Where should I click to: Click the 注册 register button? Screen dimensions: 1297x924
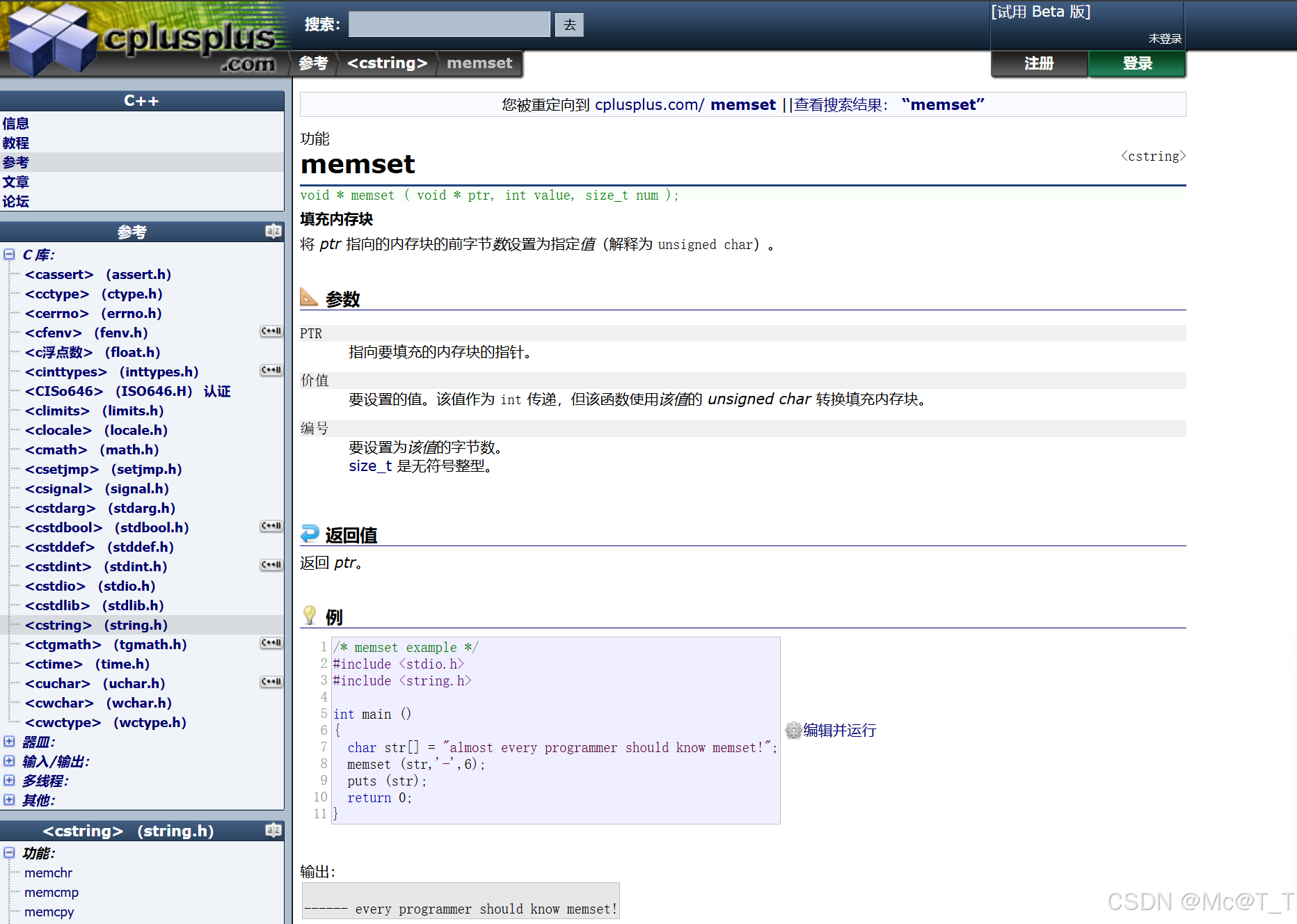[x=1038, y=63]
